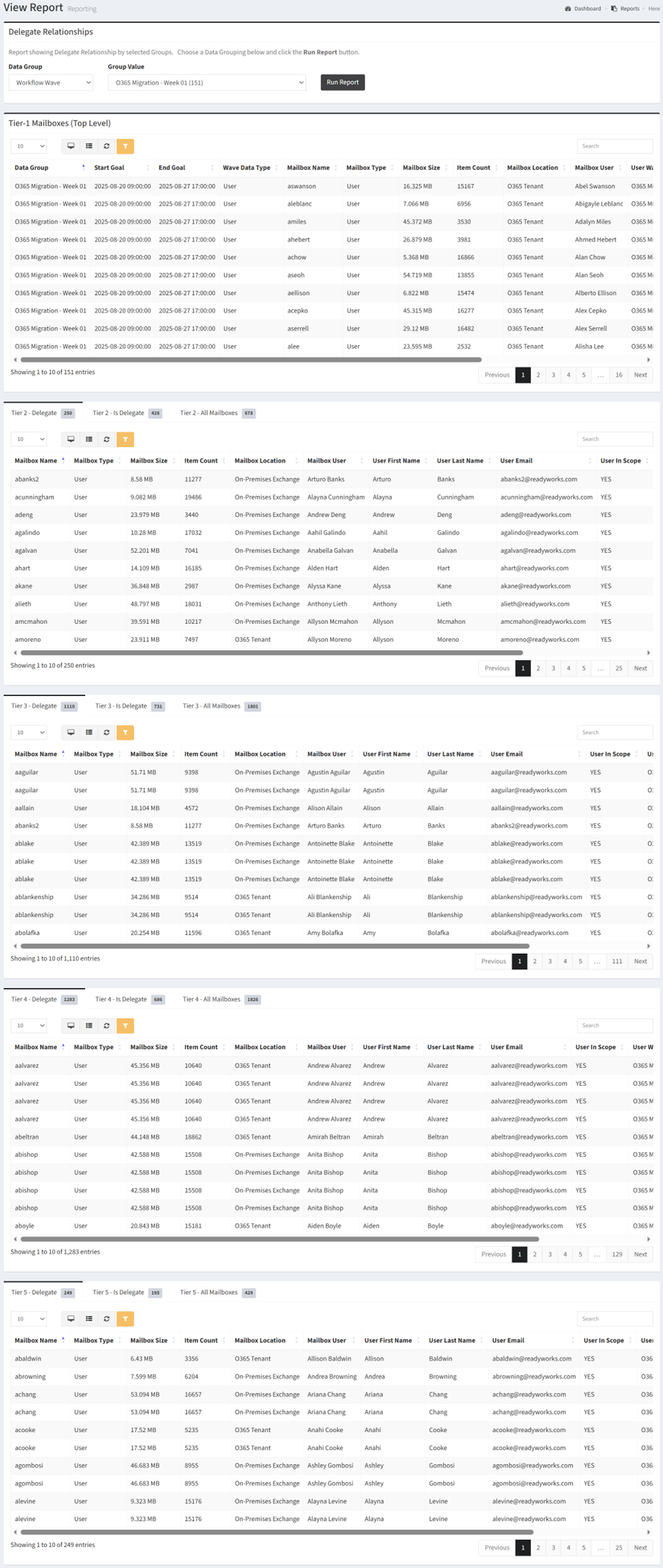Go to Next page in Tier-1 Mailboxes

click(x=640, y=375)
